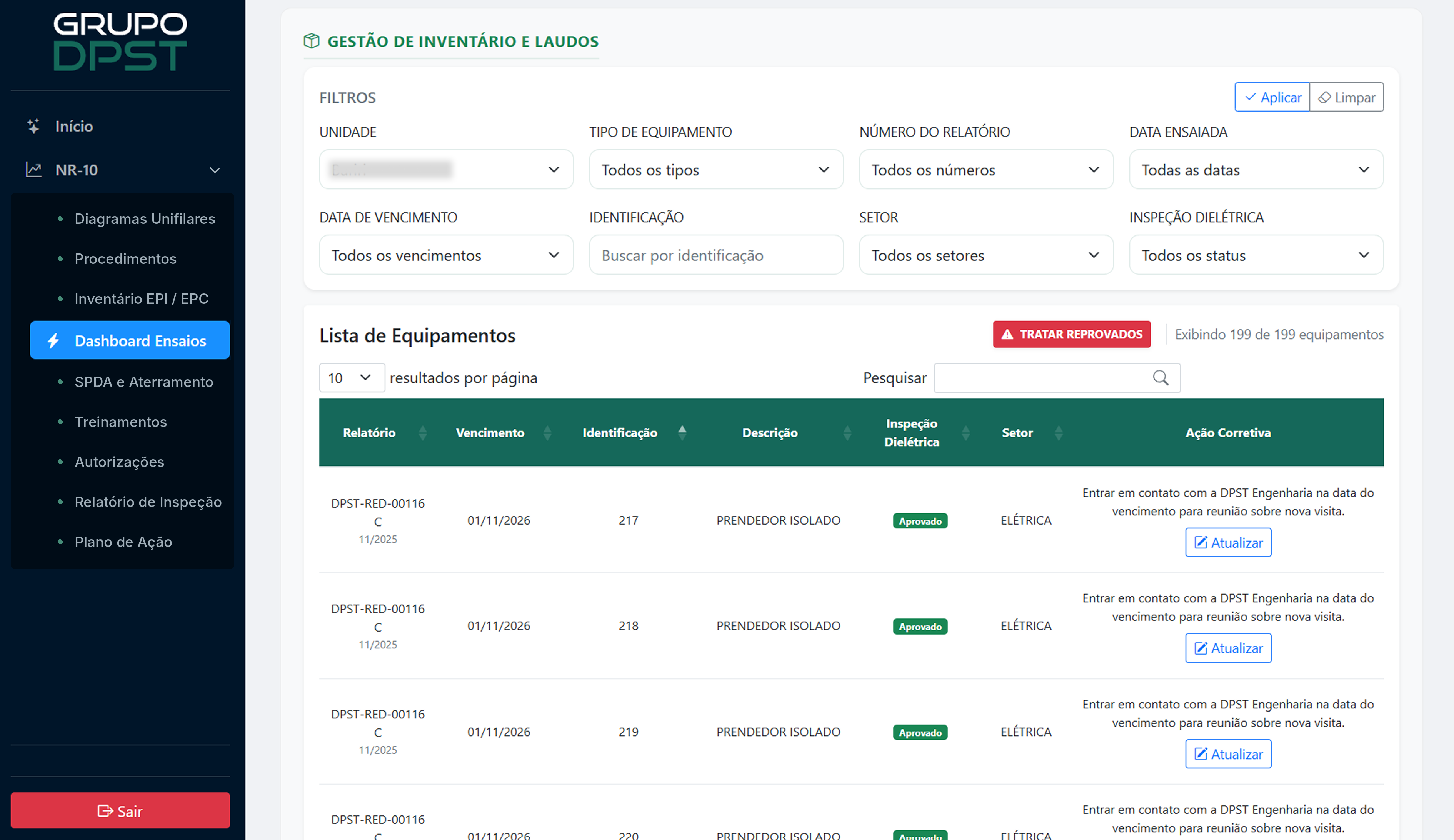Image resolution: width=1454 pixels, height=840 pixels.
Task: Open the Número do Relatório dropdown
Action: coord(986,170)
